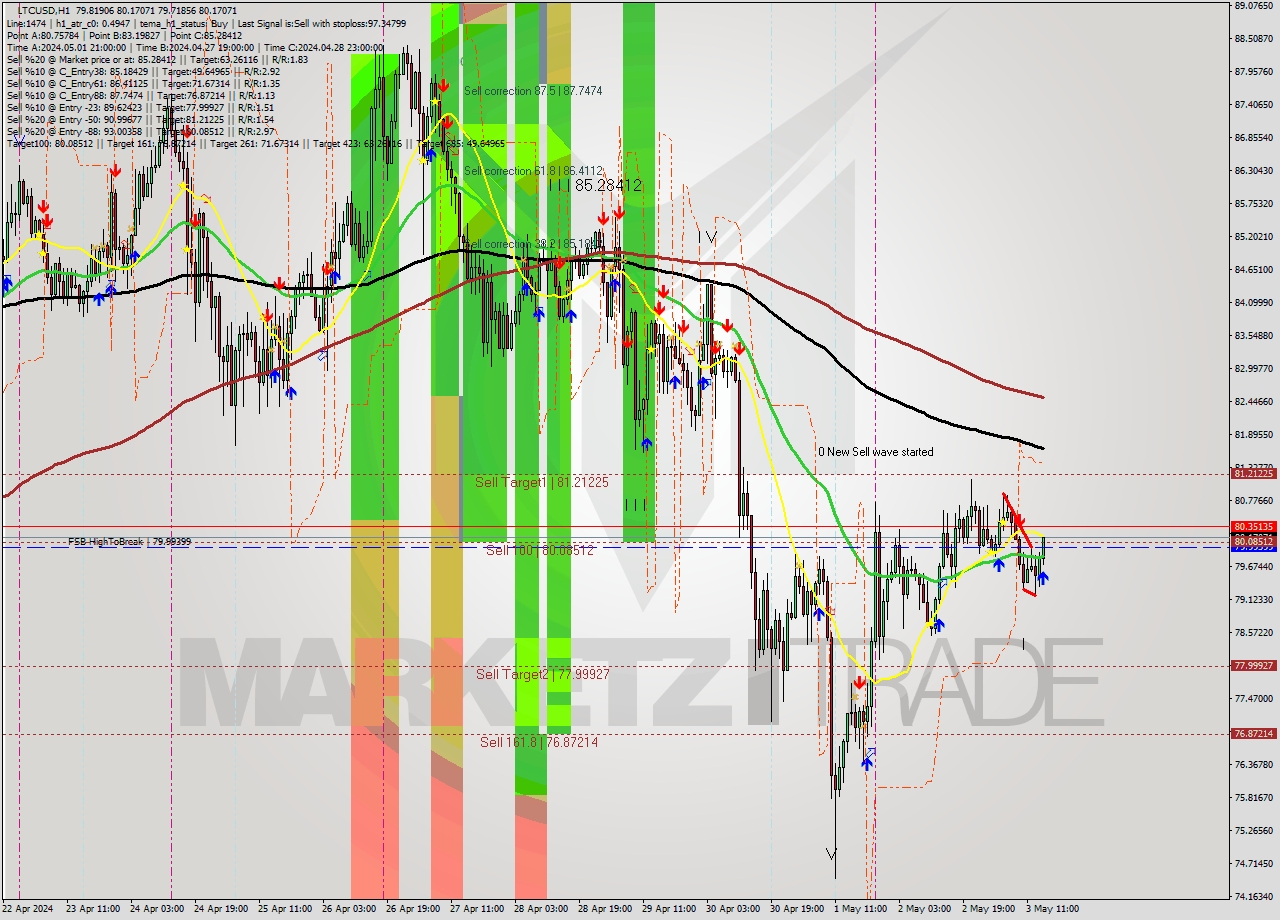Screen dimensions: 1280x920
Task: Click the 81.89550 price axis label
Action: 1253,435
